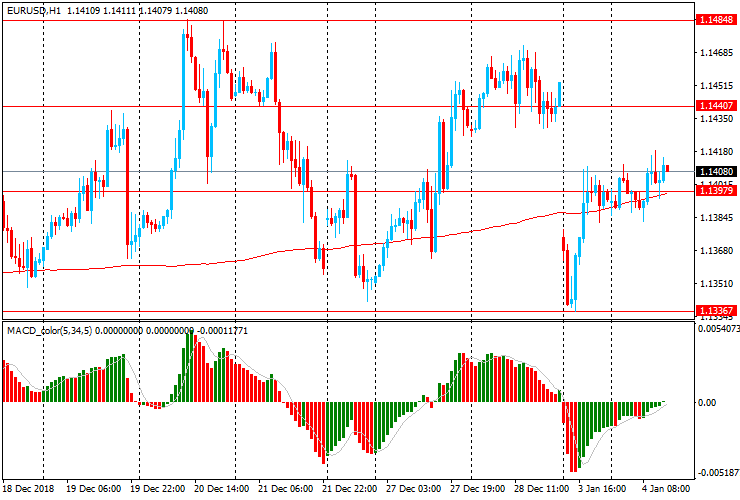Image resolution: width=740 pixels, height=500 pixels.
Task: Click the 18 Dec 2018 date label
Action: click(x=29, y=491)
